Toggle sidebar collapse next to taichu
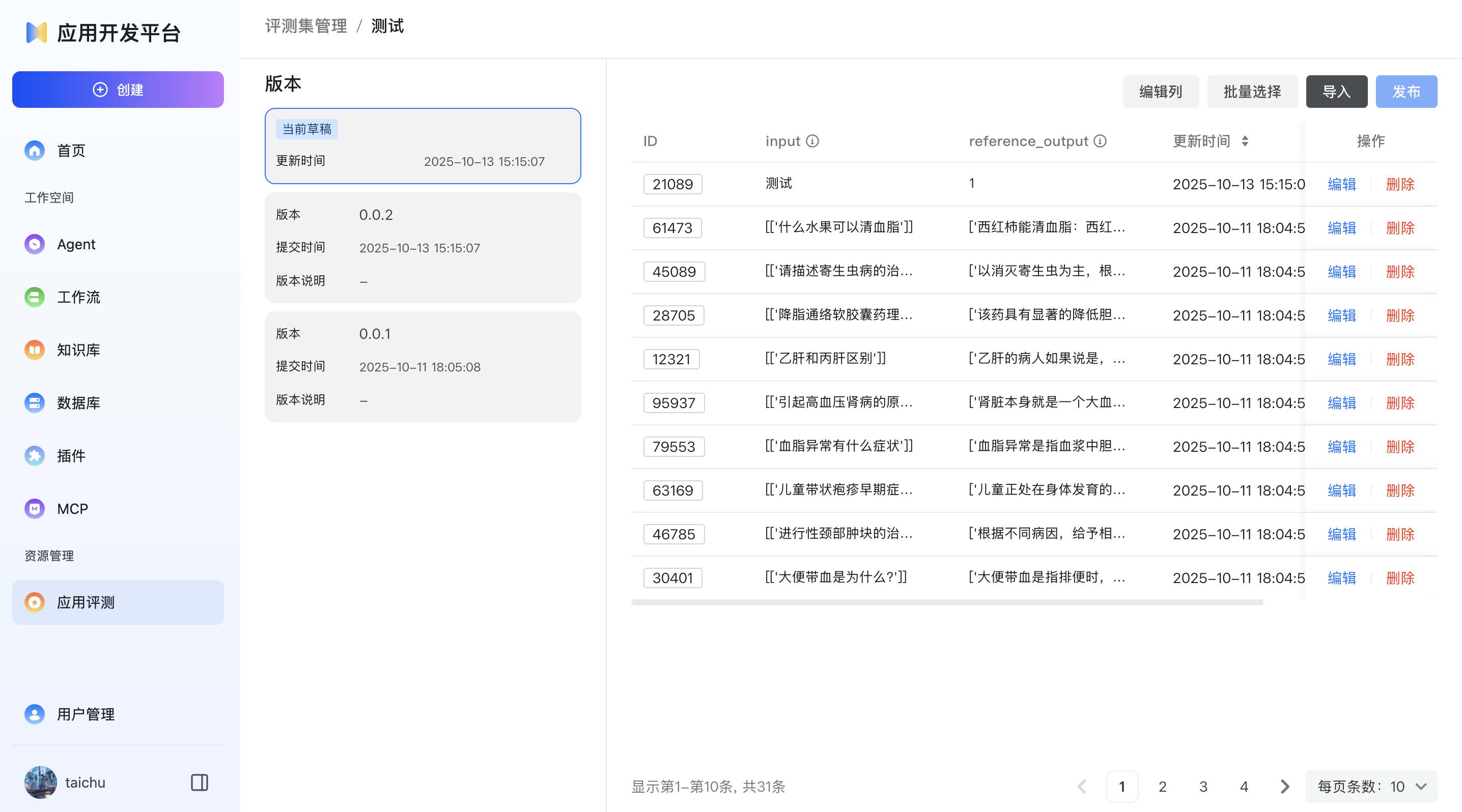Image resolution: width=1462 pixels, height=812 pixels. pyautogui.click(x=199, y=782)
